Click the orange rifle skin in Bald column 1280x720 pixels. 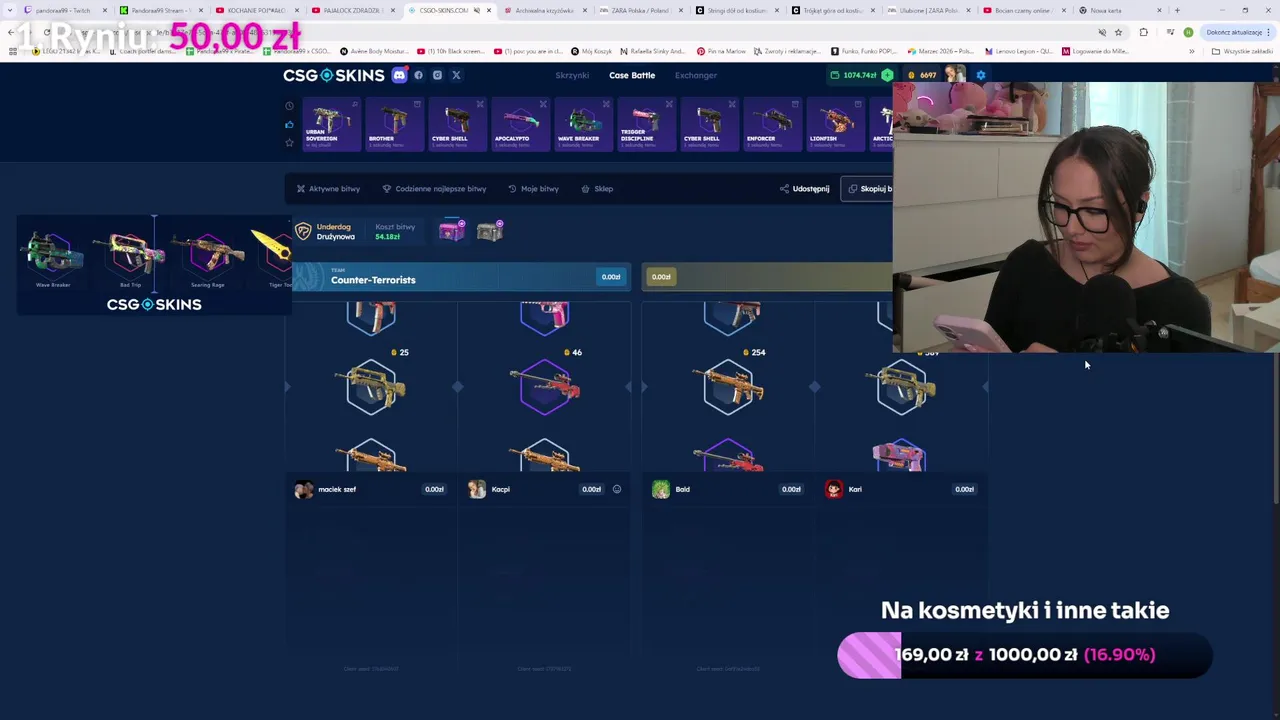(729, 386)
